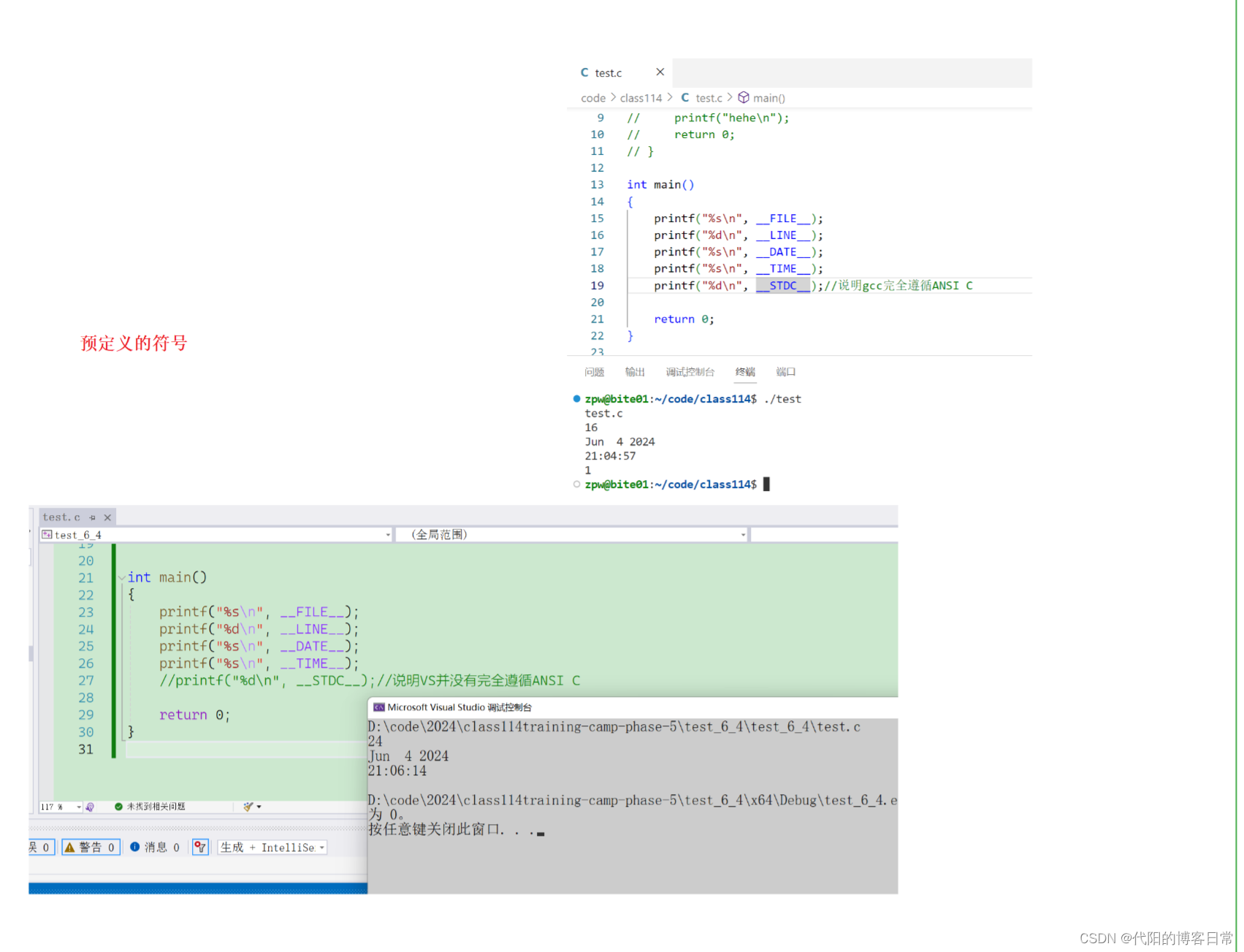1244x952 pixels.
Task: Click the ./test command in the terminal
Action: point(782,399)
